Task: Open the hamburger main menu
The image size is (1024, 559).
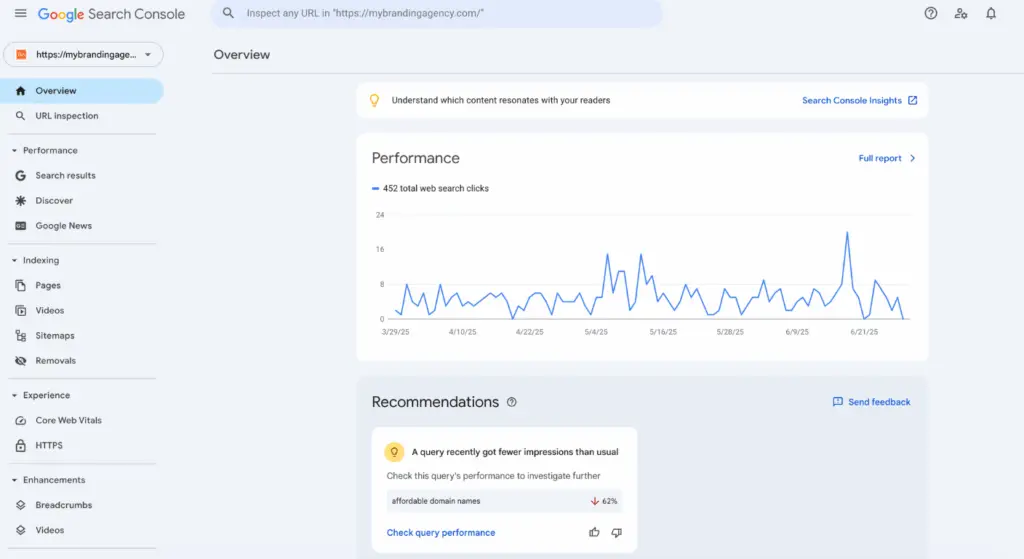Action: coord(21,13)
